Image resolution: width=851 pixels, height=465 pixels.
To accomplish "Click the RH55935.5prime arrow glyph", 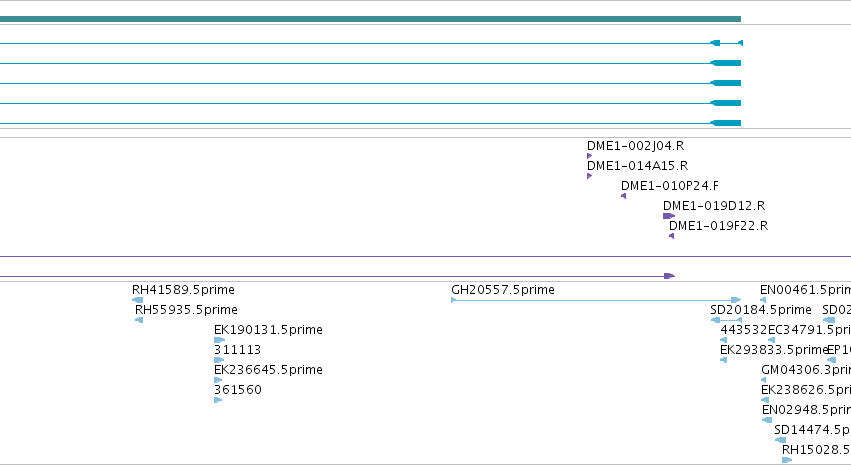I will tap(139, 320).
